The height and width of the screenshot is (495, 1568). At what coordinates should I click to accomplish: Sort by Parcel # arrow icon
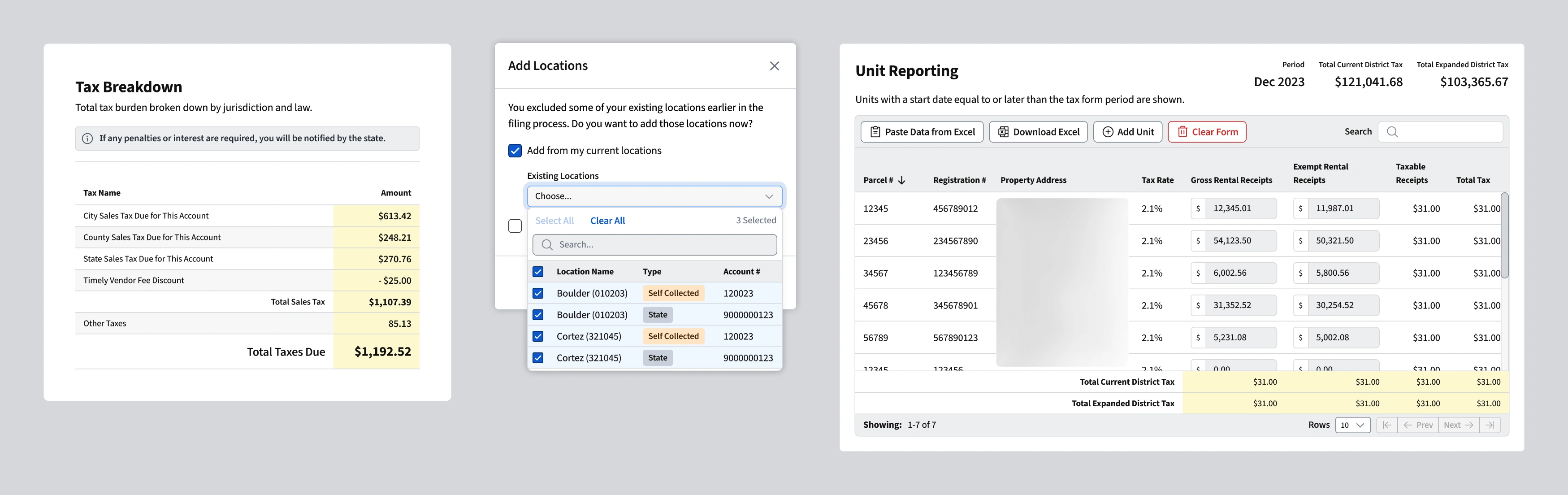click(901, 180)
